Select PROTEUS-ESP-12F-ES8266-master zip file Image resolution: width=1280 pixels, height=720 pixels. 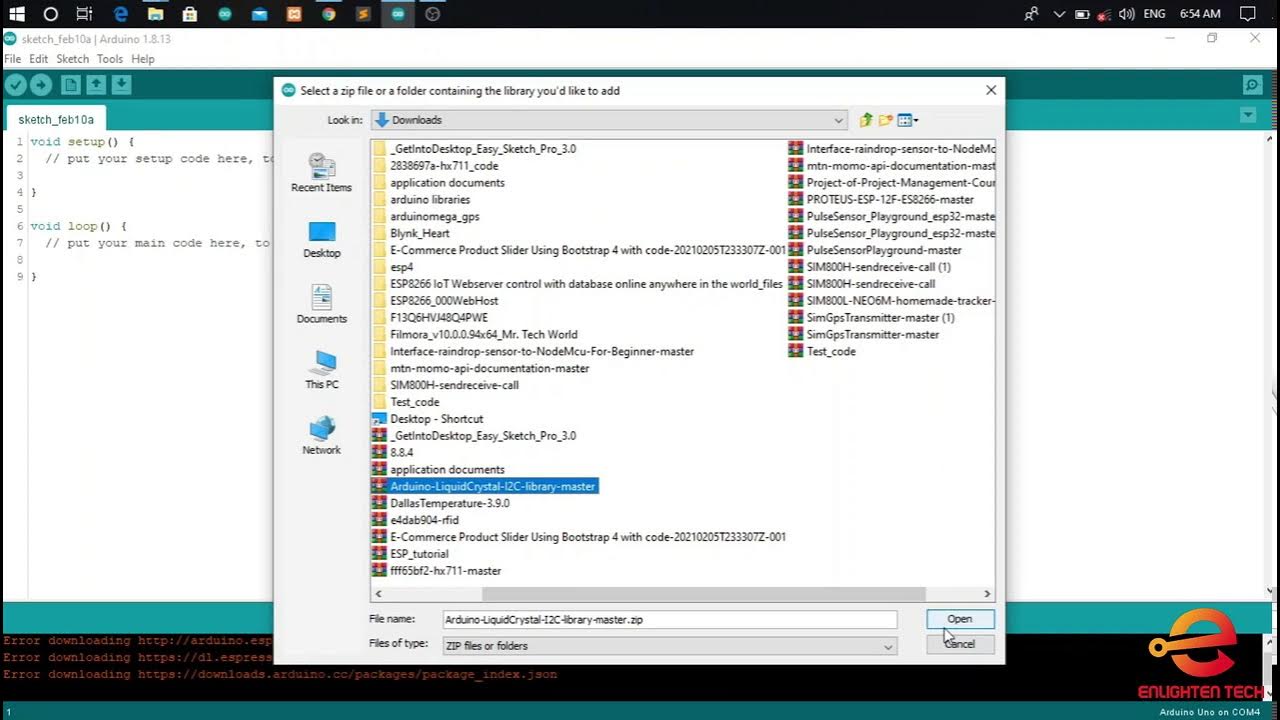(x=881, y=200)
